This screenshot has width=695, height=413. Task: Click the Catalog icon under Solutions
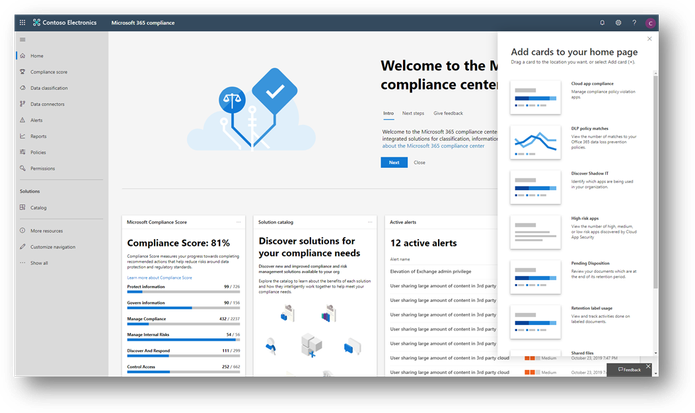(x=23, y=207)
